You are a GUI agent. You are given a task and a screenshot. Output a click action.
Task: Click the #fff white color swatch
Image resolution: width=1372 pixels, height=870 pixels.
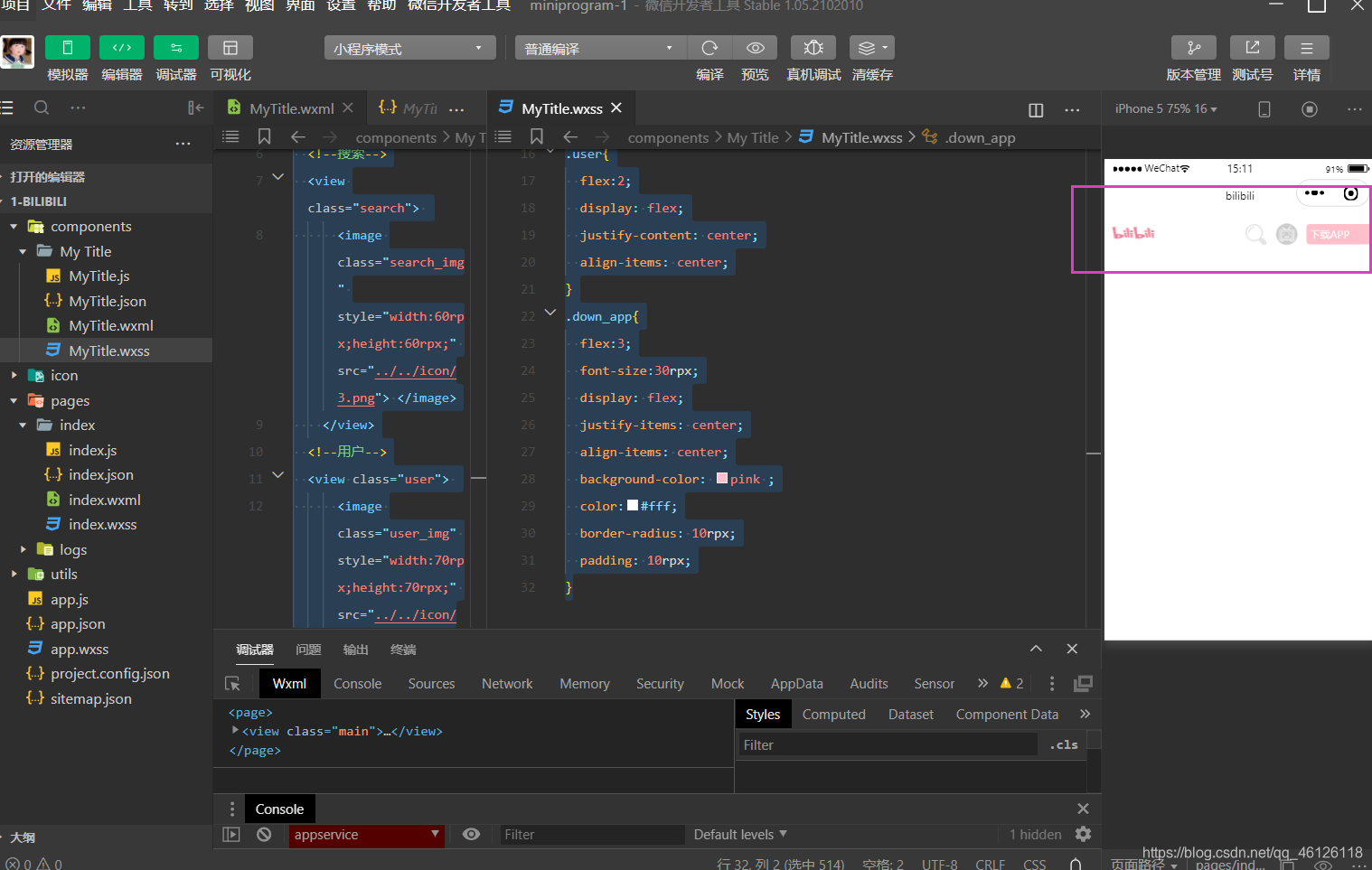633,505
